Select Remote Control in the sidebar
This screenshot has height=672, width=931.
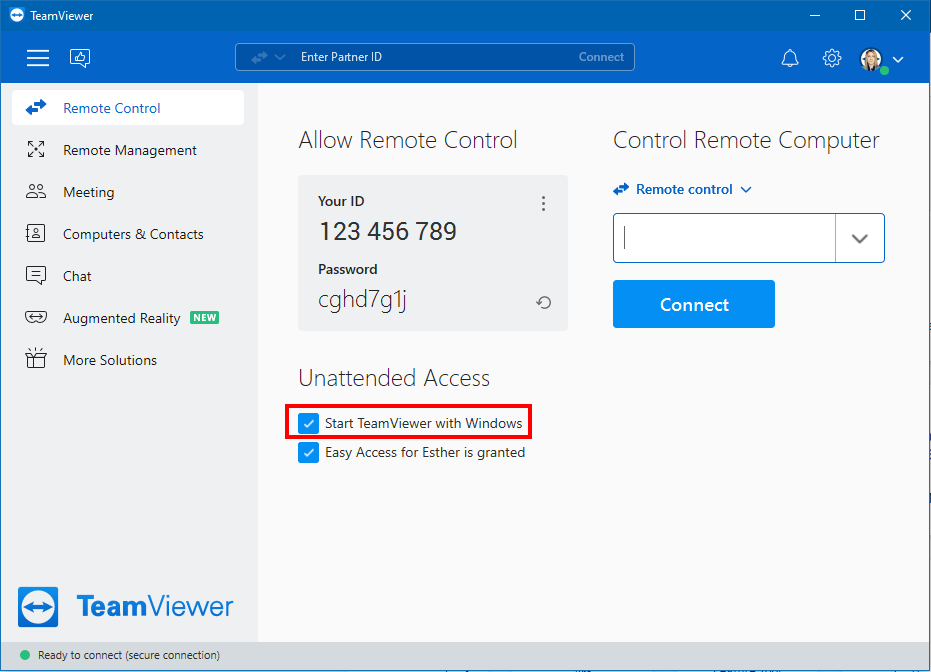[128, 108]
